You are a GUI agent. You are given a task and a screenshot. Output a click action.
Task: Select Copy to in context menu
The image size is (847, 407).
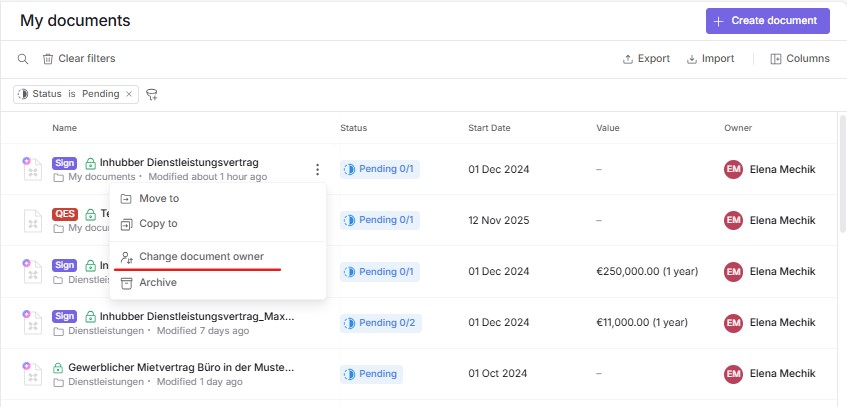(x=158, y=224)
